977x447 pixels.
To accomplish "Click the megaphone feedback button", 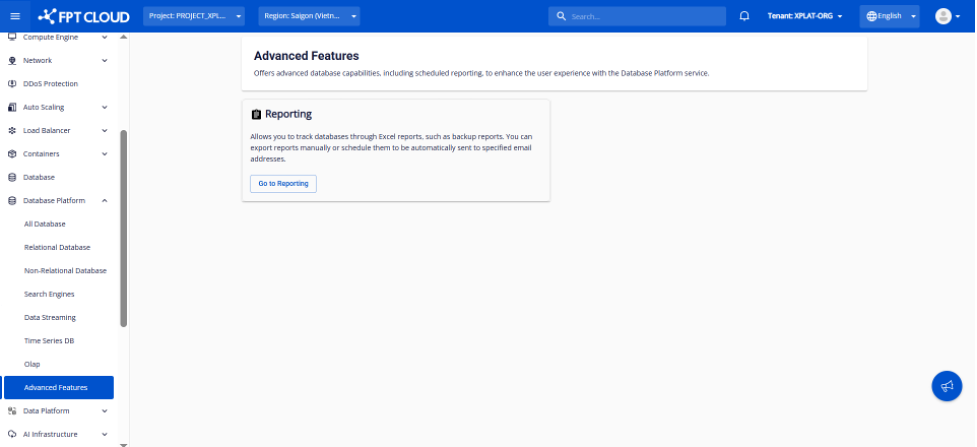I will (x=946, y=386).
